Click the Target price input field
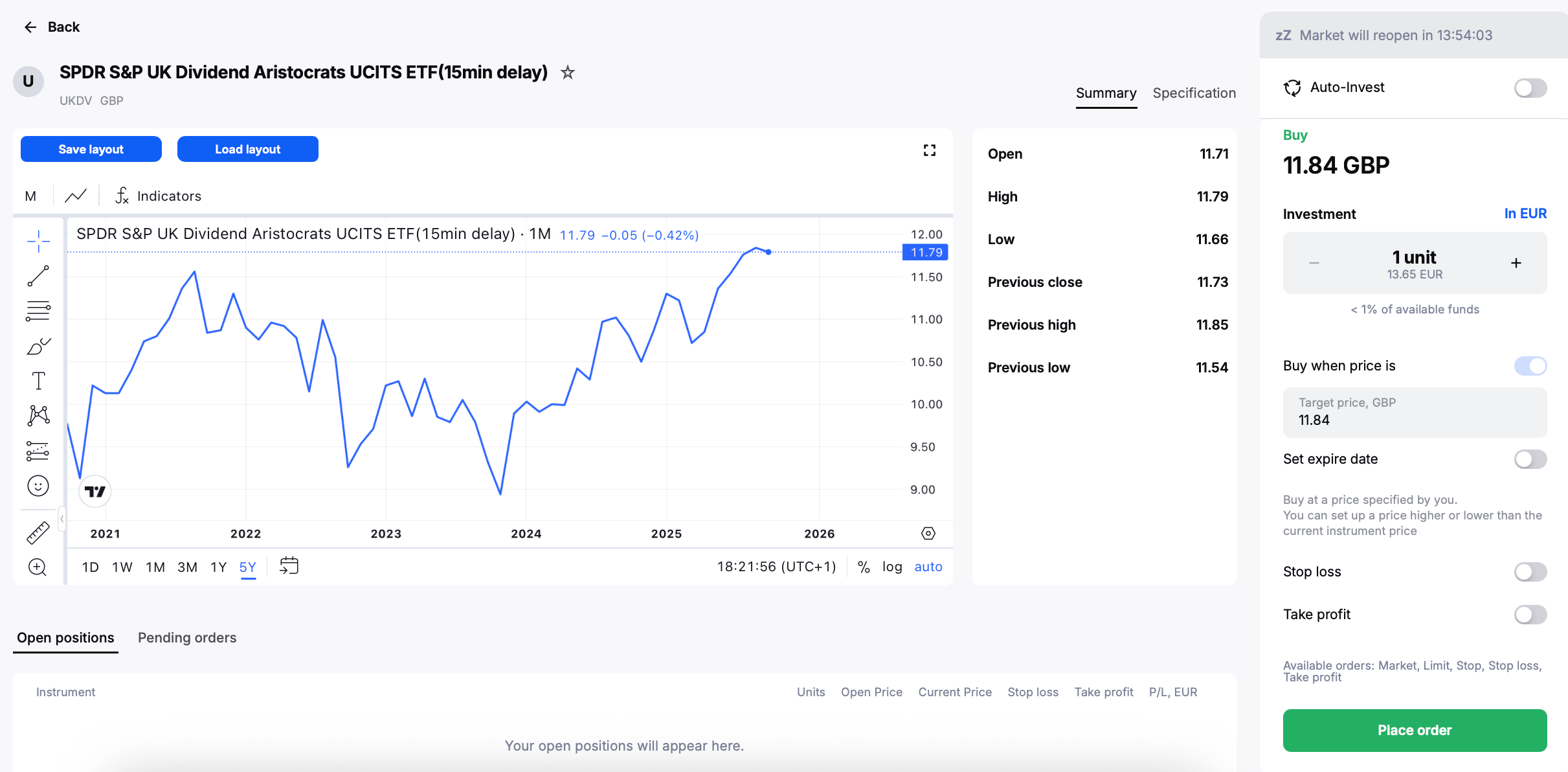 coord(1415,413)
